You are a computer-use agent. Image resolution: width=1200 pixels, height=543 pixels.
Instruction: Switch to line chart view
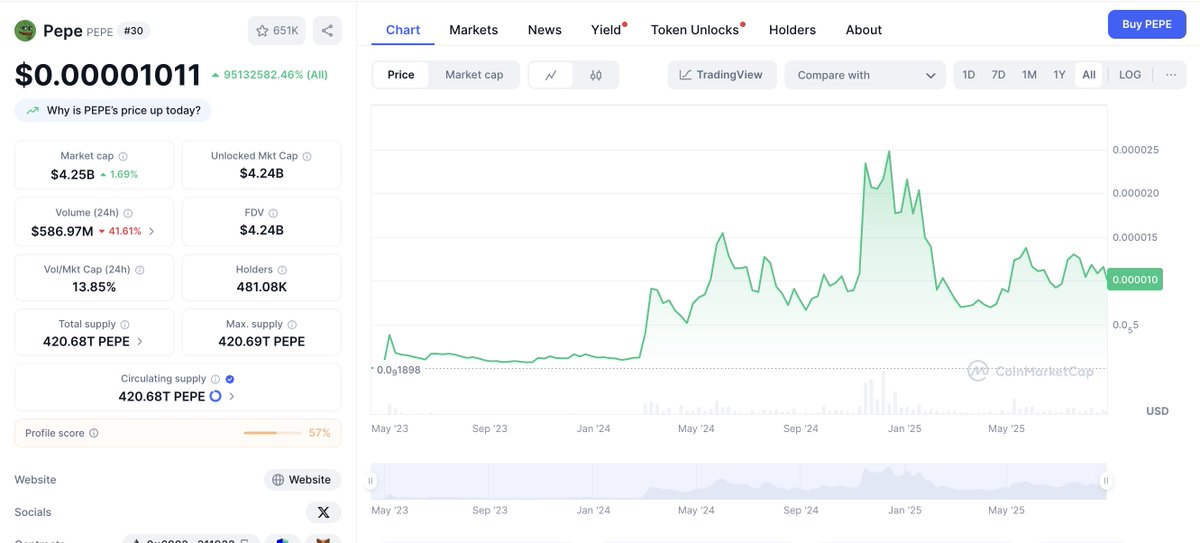pos(551,75)
